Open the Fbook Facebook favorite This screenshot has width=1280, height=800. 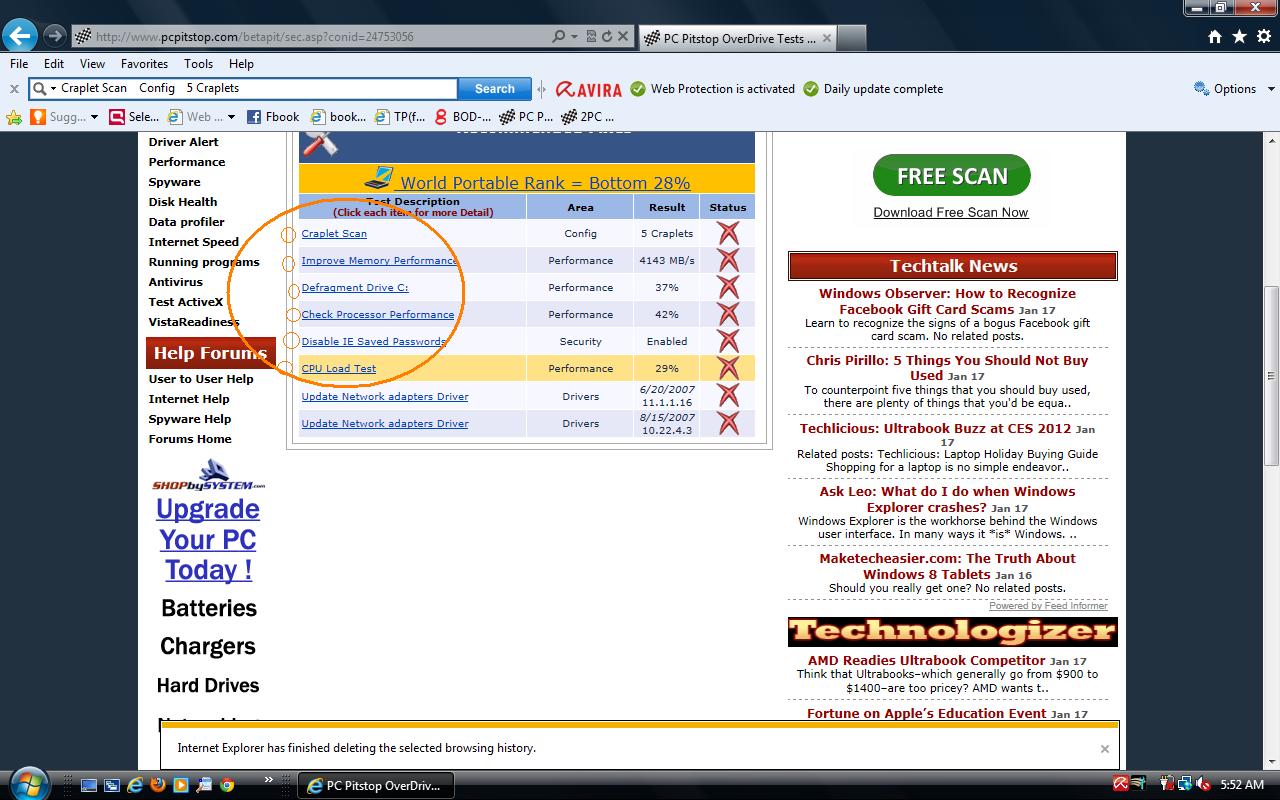273,117
